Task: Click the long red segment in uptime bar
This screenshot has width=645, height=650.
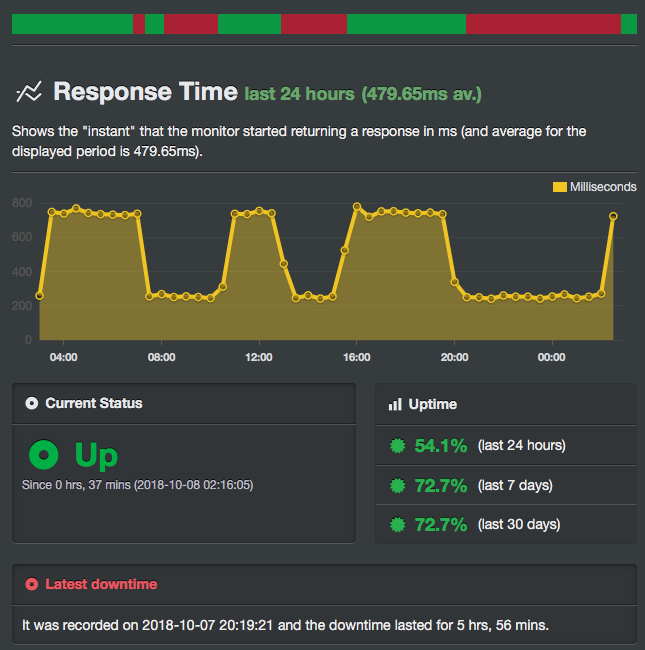Action: [x=543, y=24]
